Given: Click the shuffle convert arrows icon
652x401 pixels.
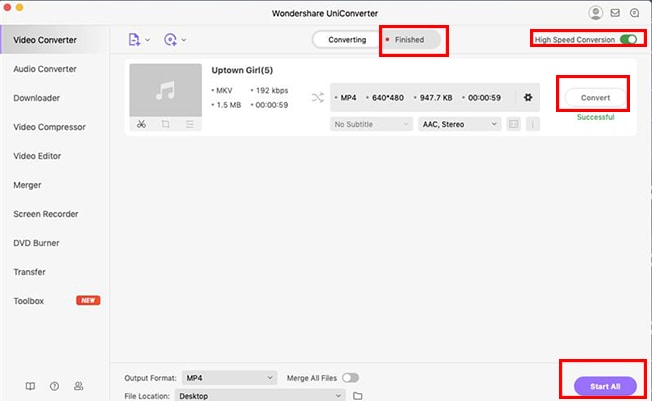Looking at the screenshot, I should click(x=318, y=98).
